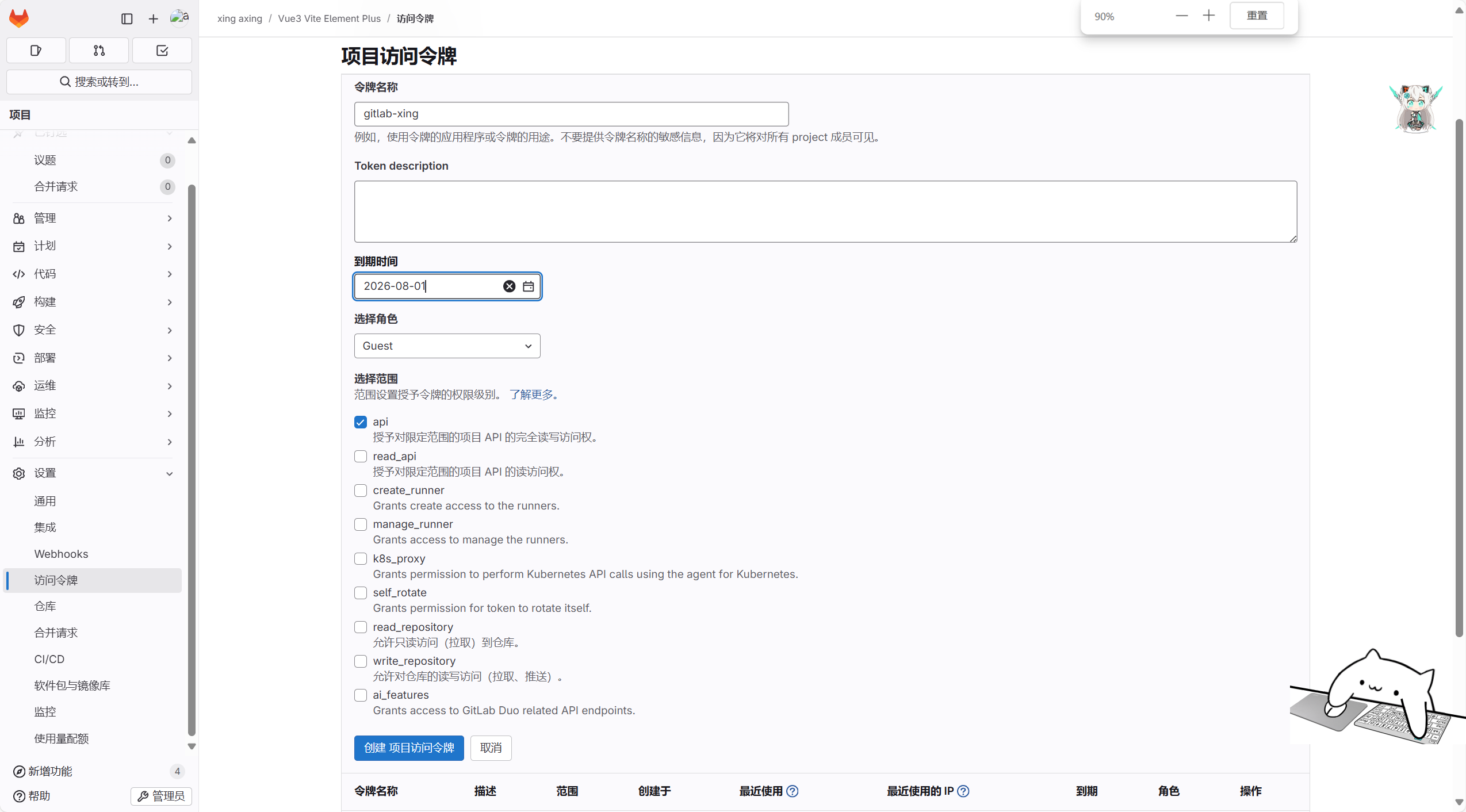Screen dimensions: 1466x812
Task: Toggle the sidebar collapse icon
Action: [x=127, y=19]
